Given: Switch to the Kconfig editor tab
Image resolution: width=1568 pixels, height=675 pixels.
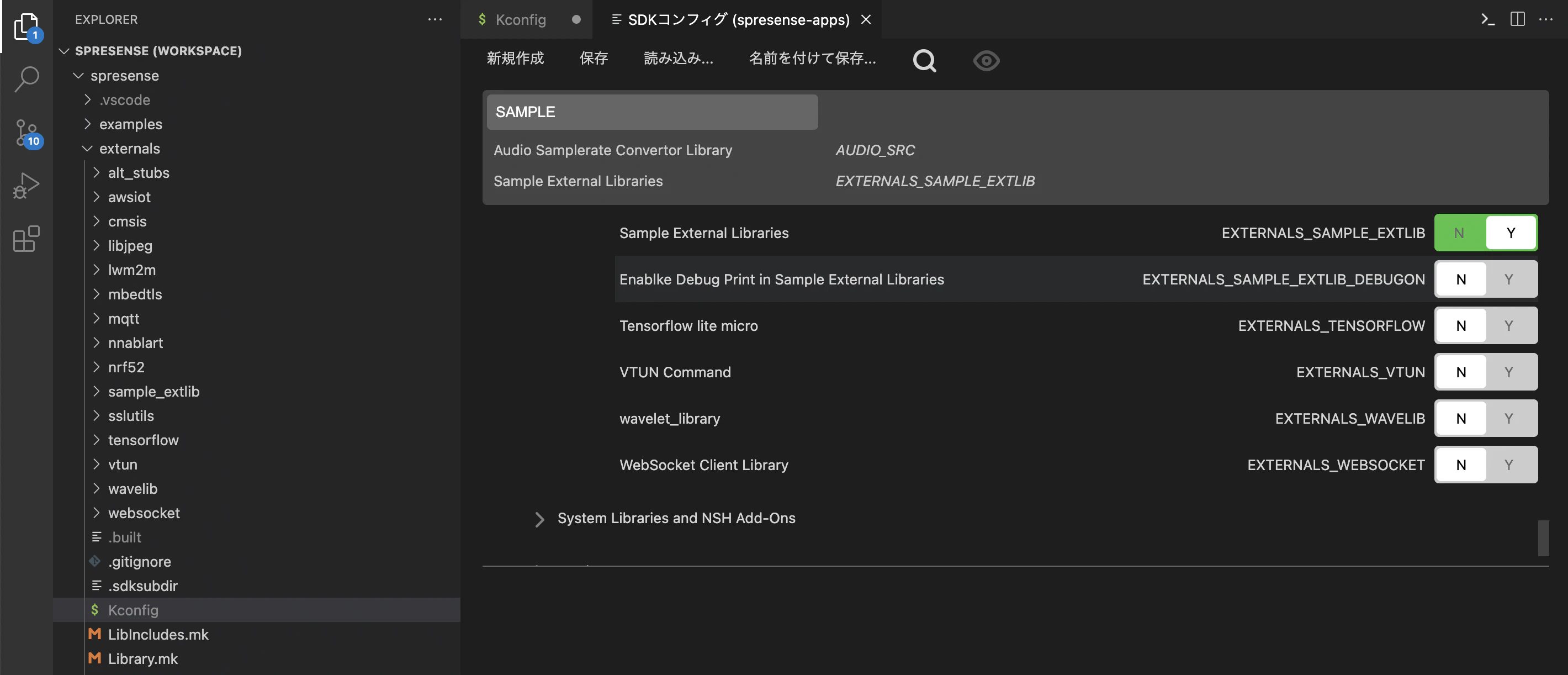Looking at the screenshot, I should 527,19.
